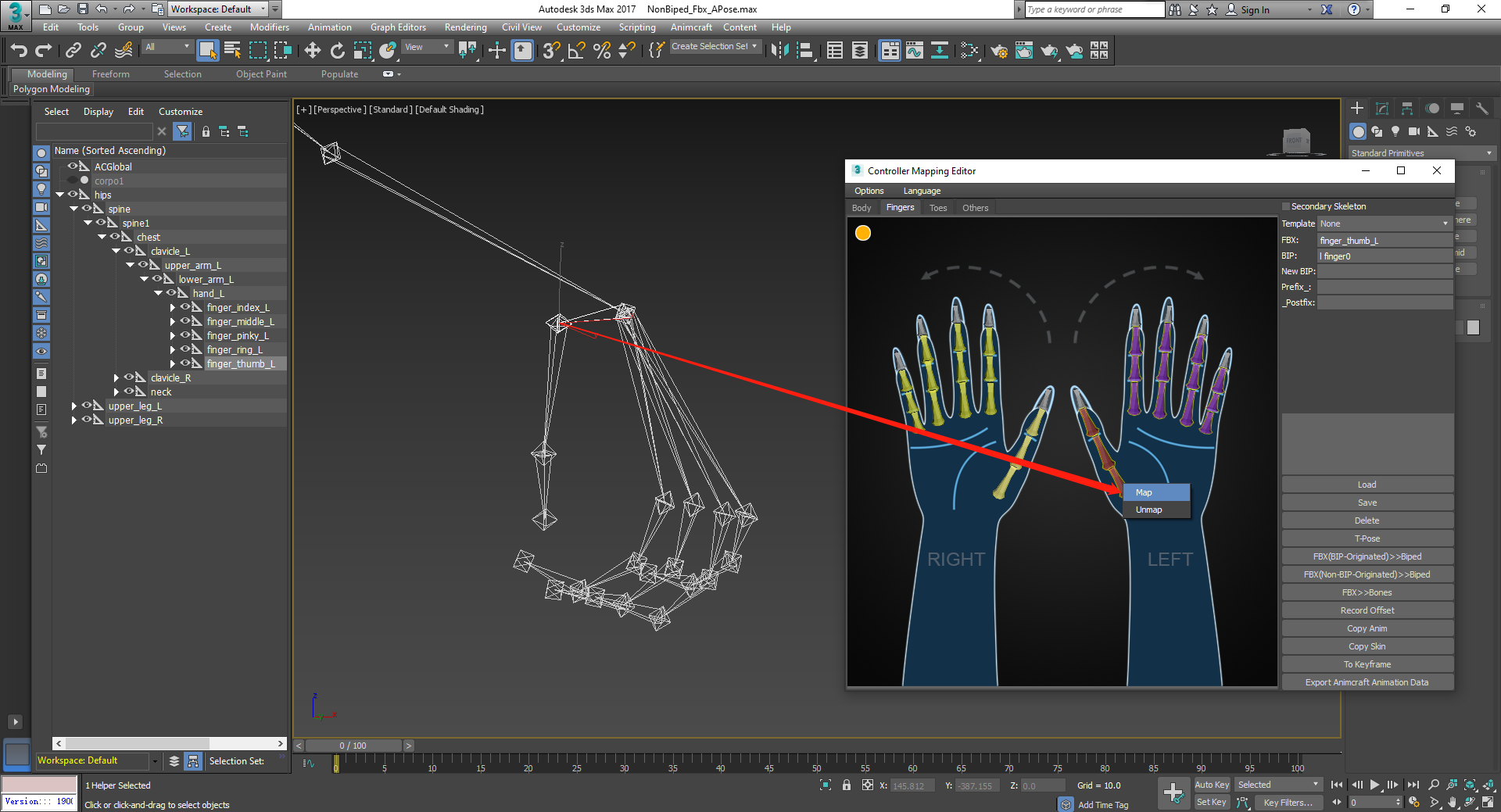Open the Graph Editors menu
This screenshot has height=812, width=1501.
398,27
